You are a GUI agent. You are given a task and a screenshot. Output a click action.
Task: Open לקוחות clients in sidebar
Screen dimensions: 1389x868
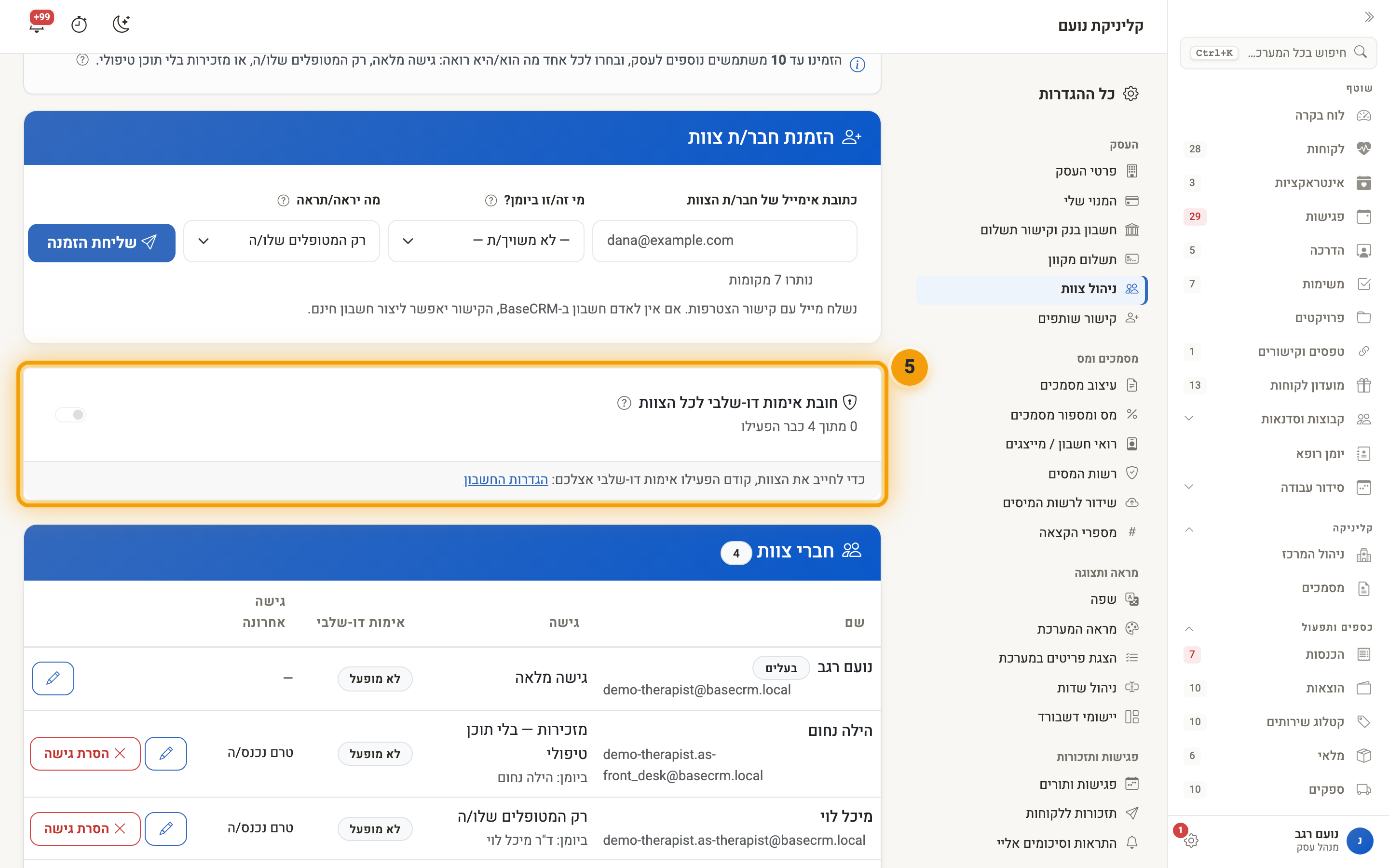pos(1277,149)
